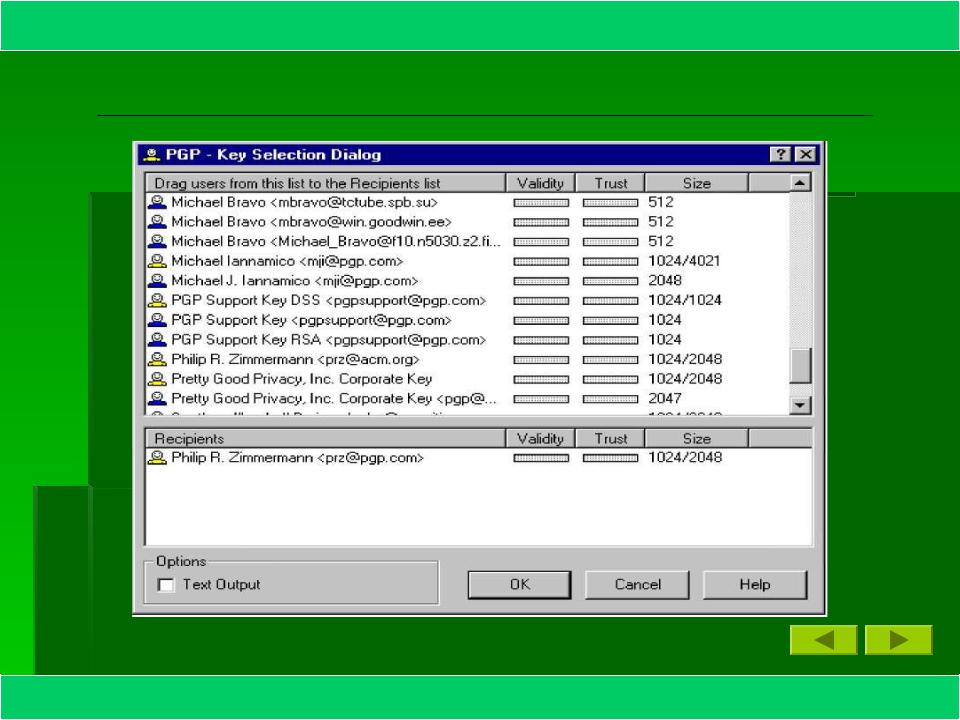Go to next slide with right arrow
Screen dimensions: 960x720
click(x=899, y=640)
